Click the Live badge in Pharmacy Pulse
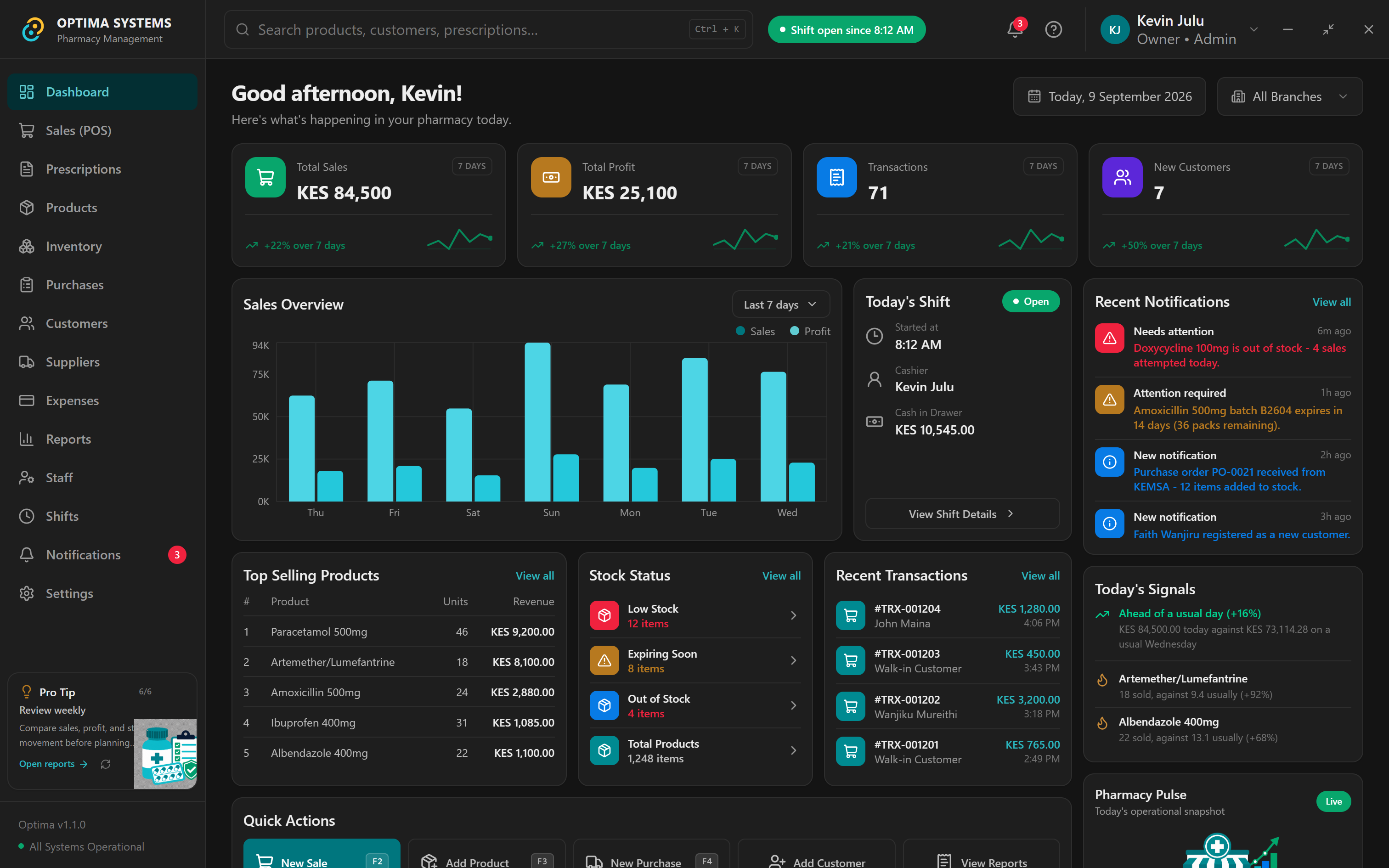 pyautogui.click(x=1333, y=801)
